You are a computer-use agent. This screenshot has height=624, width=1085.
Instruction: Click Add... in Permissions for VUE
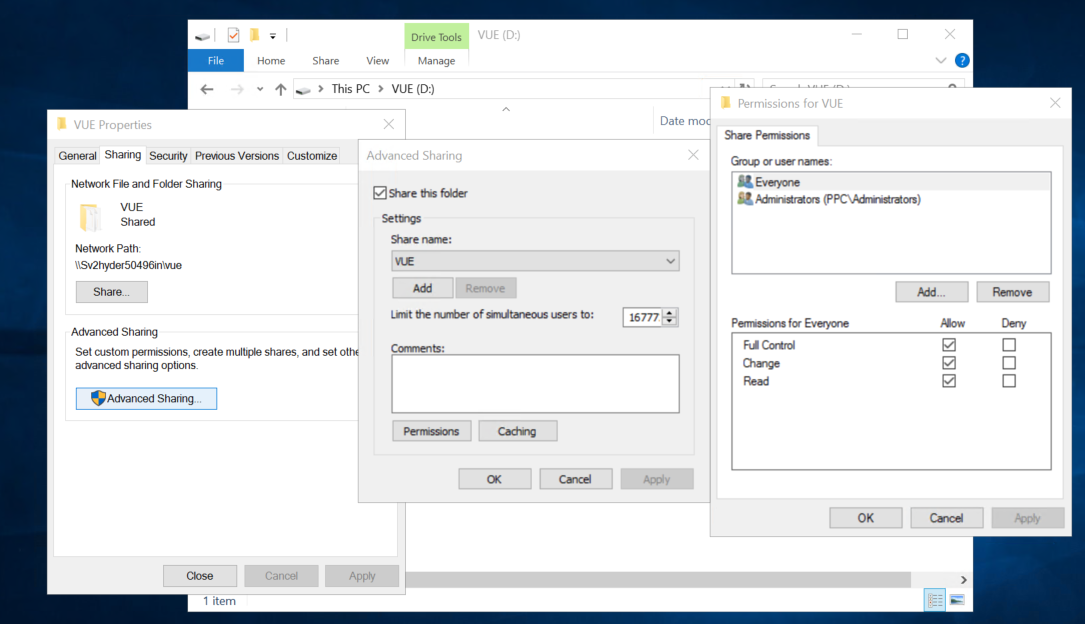click(931, 292)
